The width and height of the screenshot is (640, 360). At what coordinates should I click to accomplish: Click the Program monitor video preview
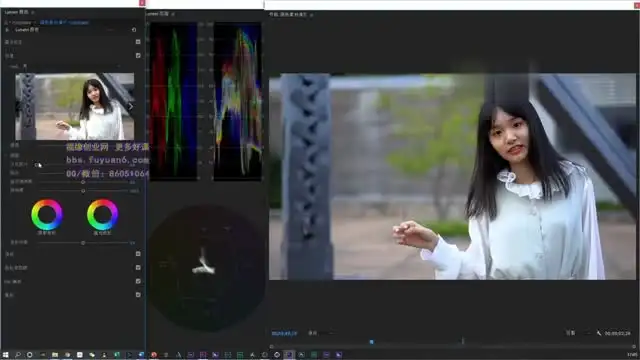(x=452, y=177)
